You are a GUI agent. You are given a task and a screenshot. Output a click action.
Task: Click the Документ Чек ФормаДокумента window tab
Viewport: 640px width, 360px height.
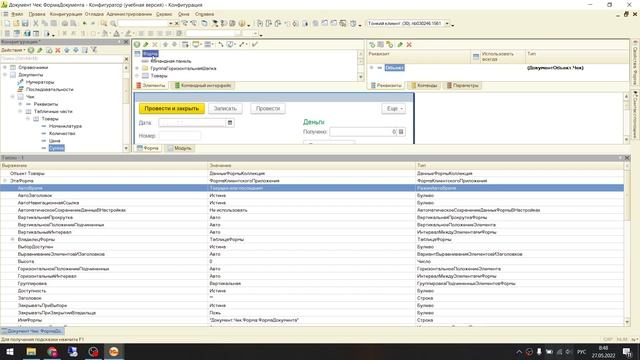point(32,331)
